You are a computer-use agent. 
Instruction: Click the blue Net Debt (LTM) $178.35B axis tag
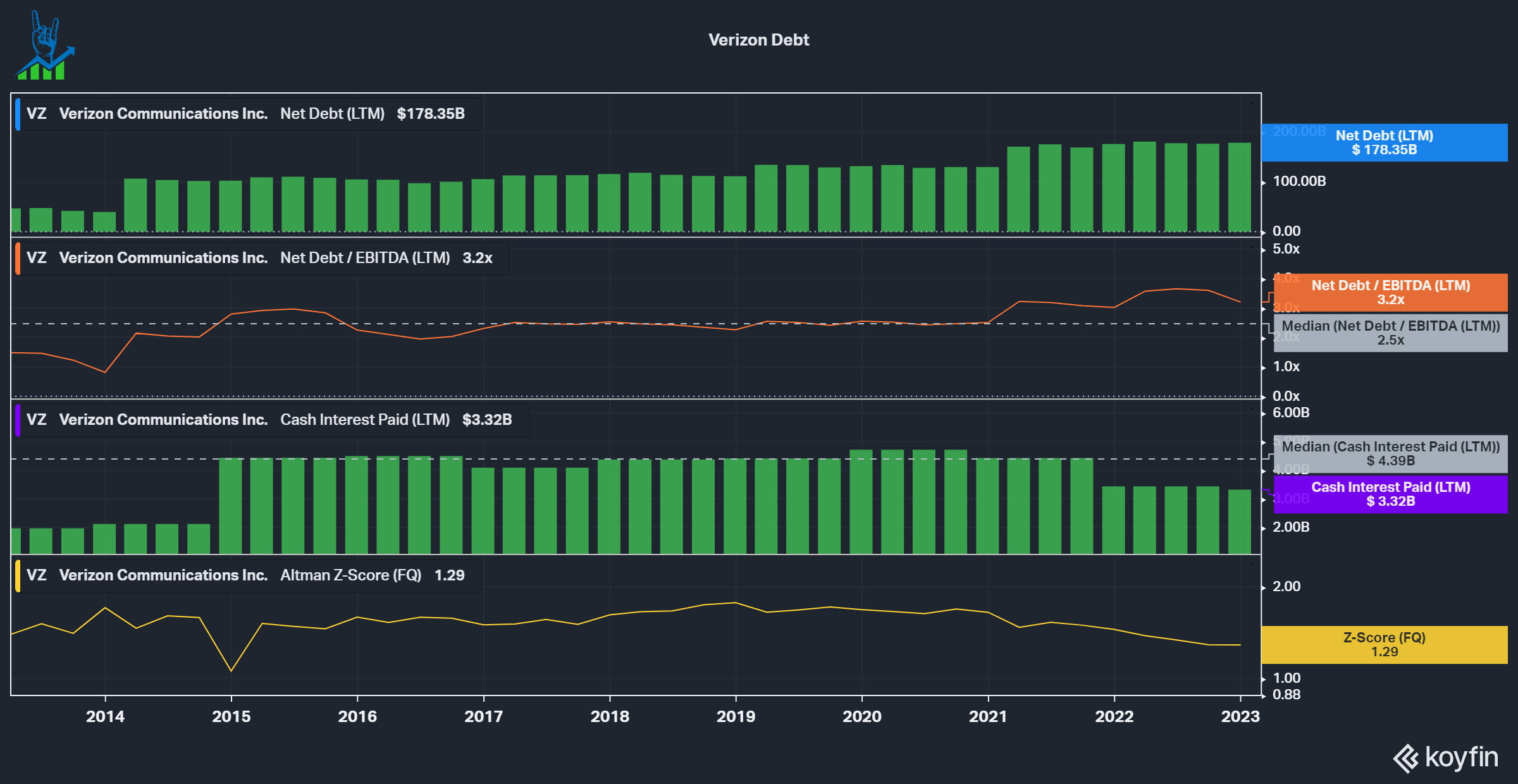click(1385, 142)
